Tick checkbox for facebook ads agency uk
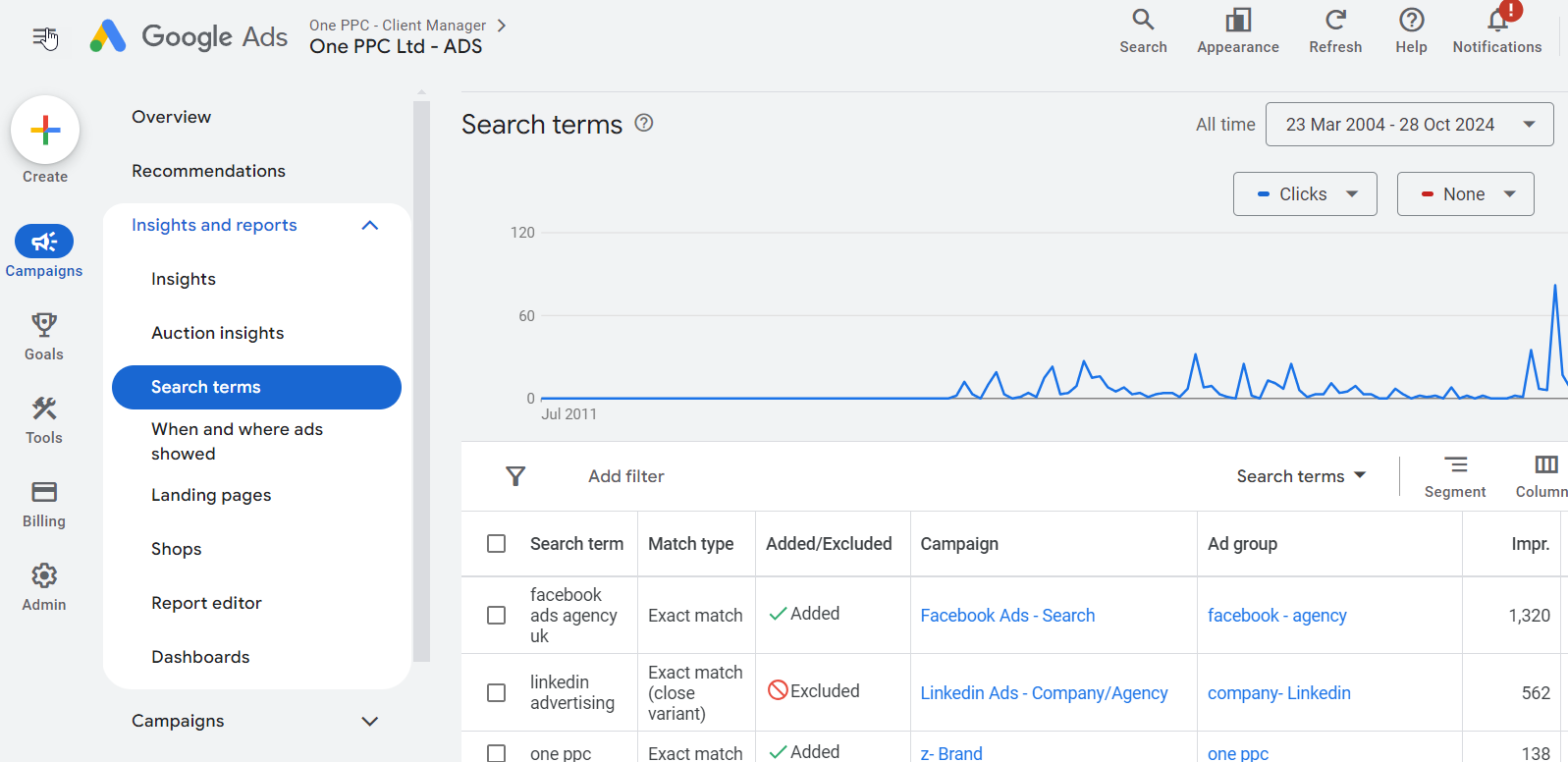This screenshot has width=1568, height=762. coord(497,616)
